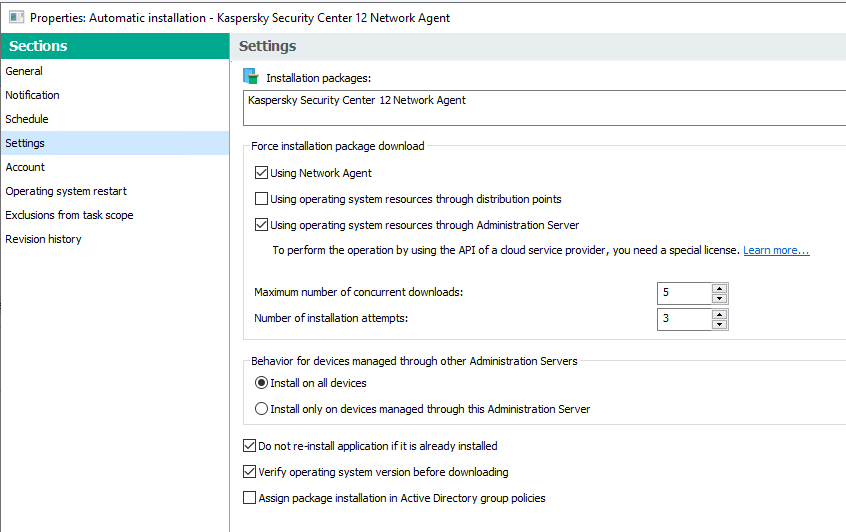Screen dimensions: 846x532
Task: Click the properties window icon in title bar
Action: click(16, 17)
